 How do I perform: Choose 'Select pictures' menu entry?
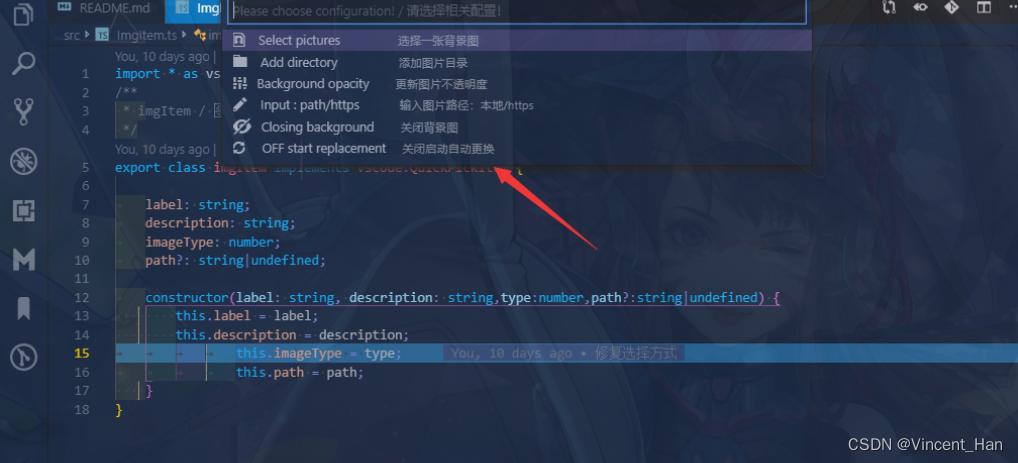[517, 40]
